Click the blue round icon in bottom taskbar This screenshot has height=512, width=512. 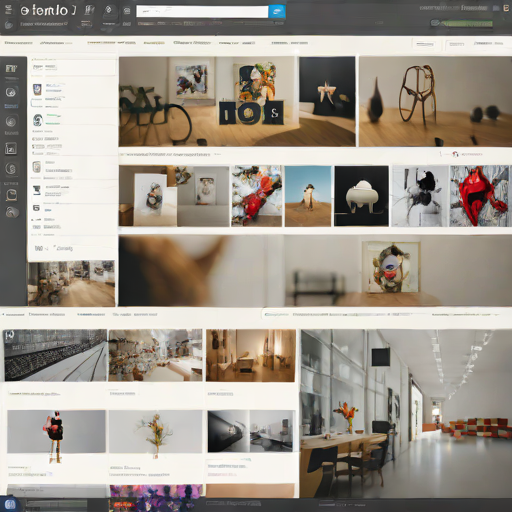(x=10, y=504)
